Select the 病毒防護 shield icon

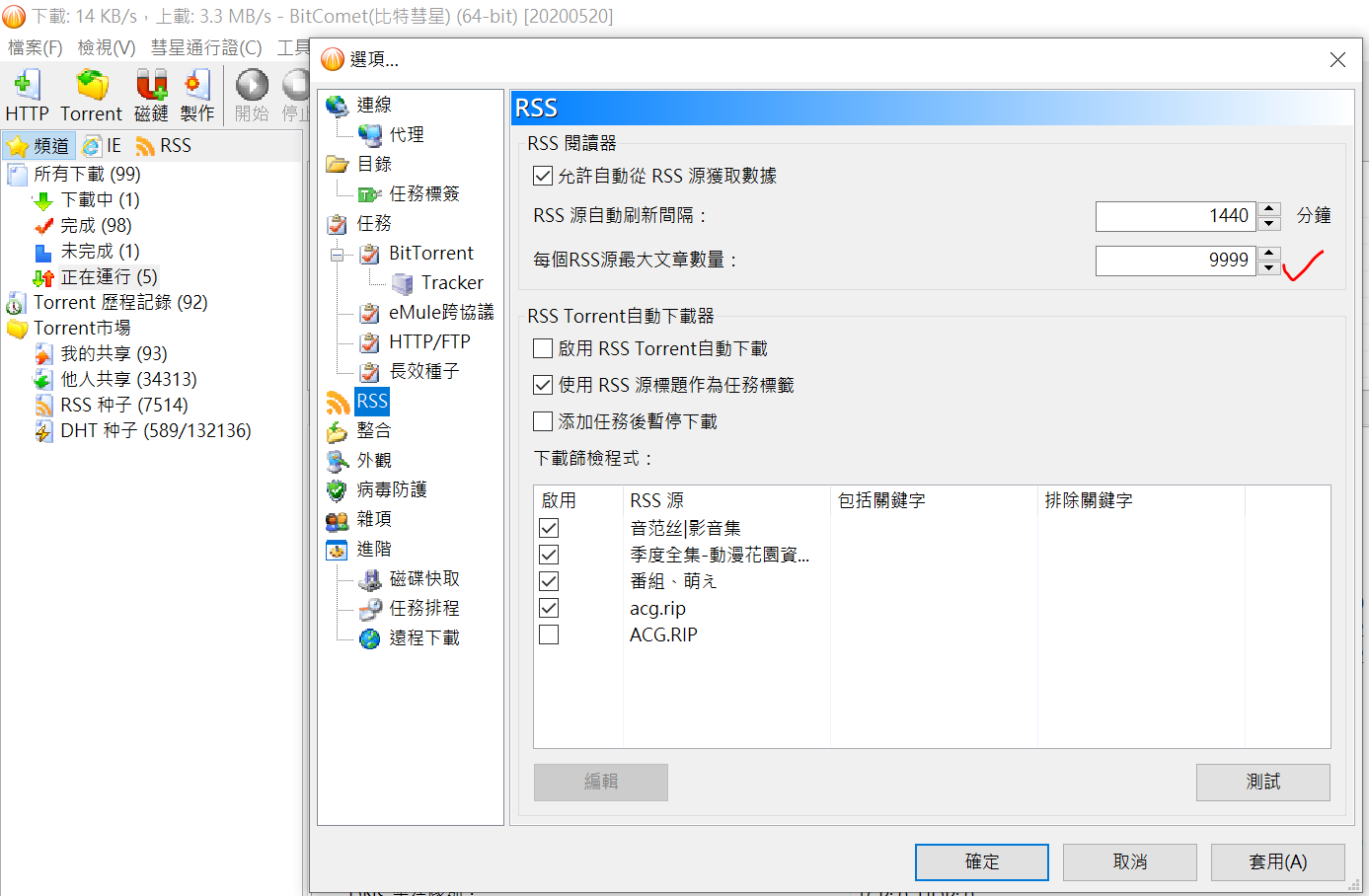tap(338, 490)
